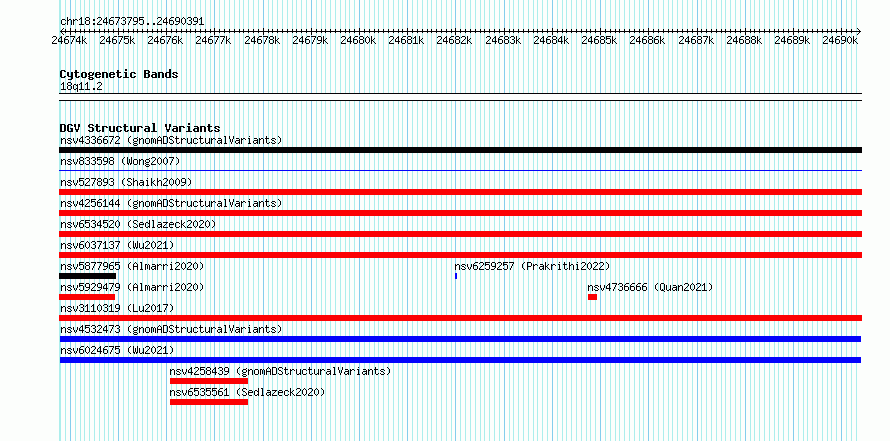
Task: Open the nsv5929479 (Almarri2020) label
Action: (132, 287)
